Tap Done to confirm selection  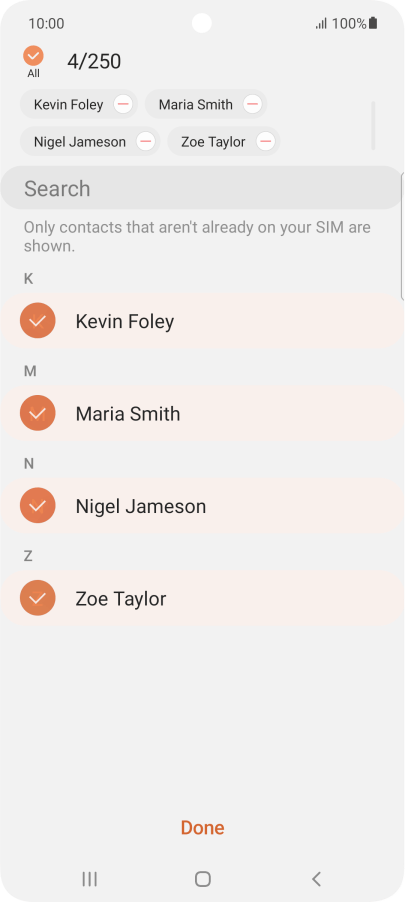point(202,827)
